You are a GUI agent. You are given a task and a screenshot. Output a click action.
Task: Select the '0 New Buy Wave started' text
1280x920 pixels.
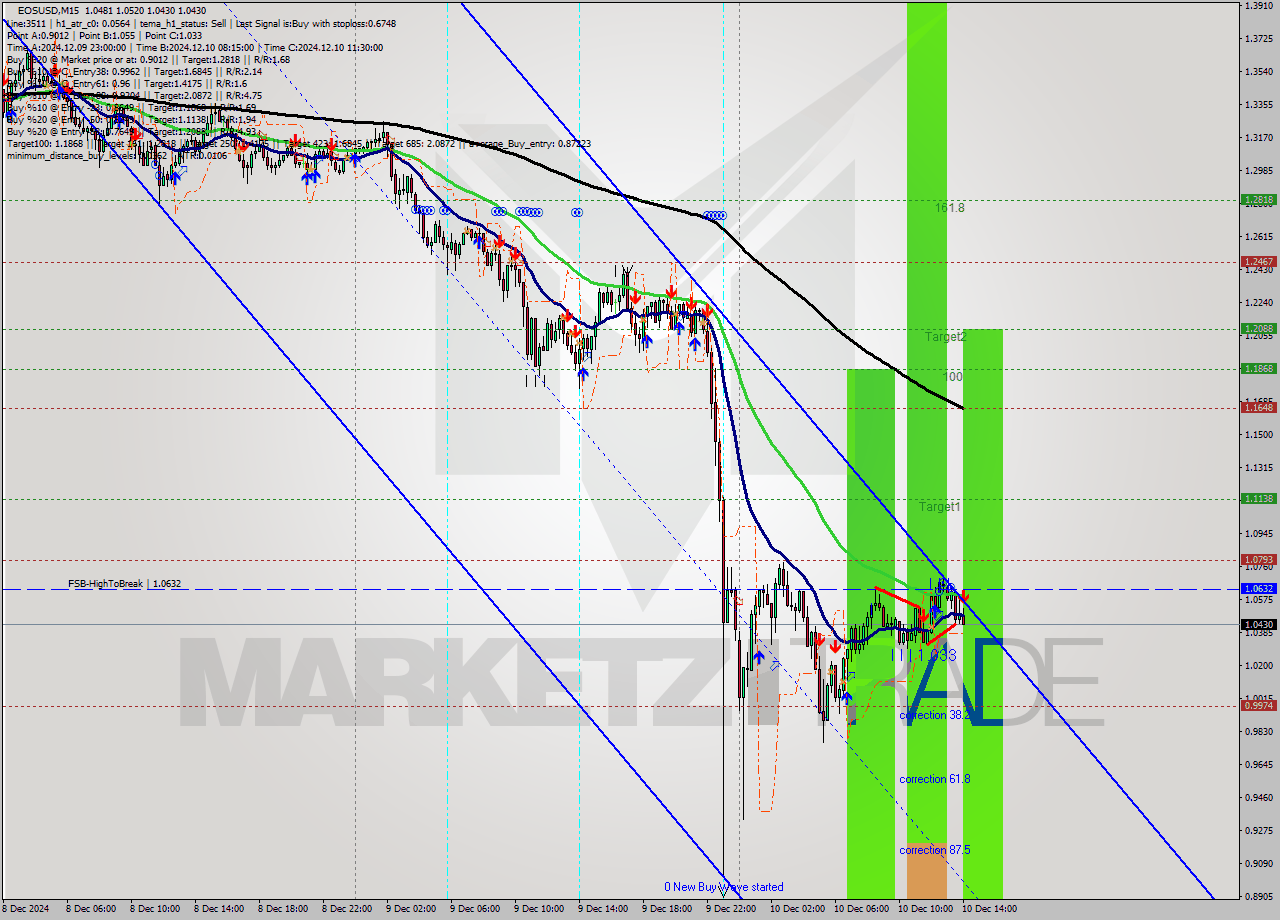724,887
